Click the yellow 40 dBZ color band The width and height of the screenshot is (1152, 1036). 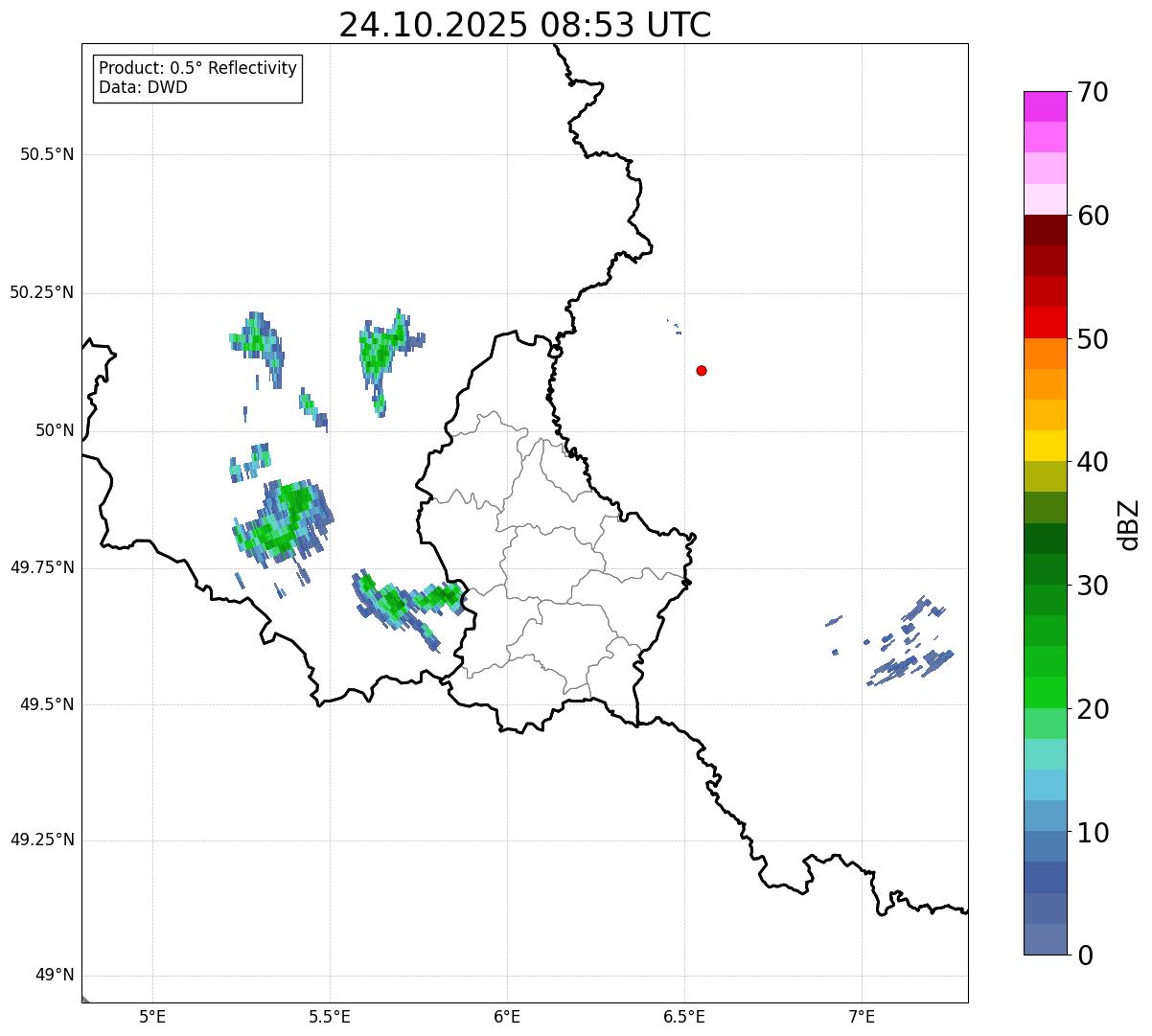1045,446
